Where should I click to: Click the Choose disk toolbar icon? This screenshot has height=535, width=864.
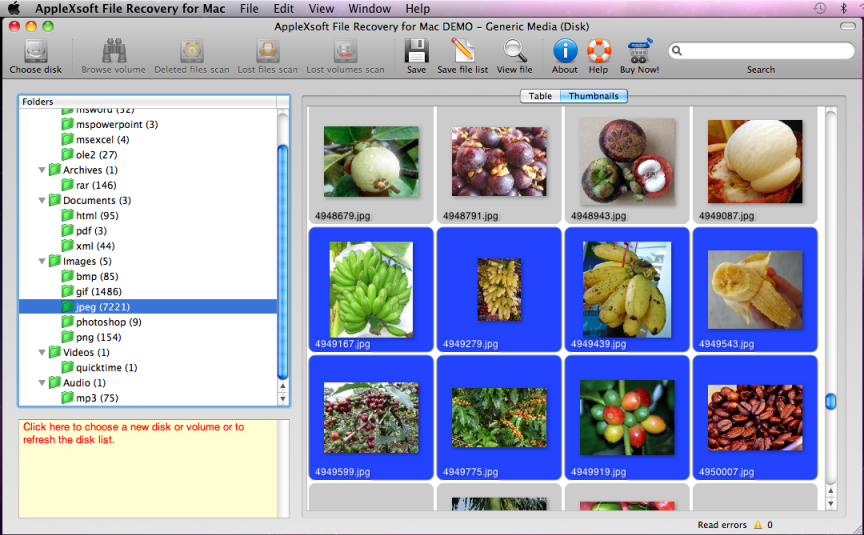pos(36,52)
